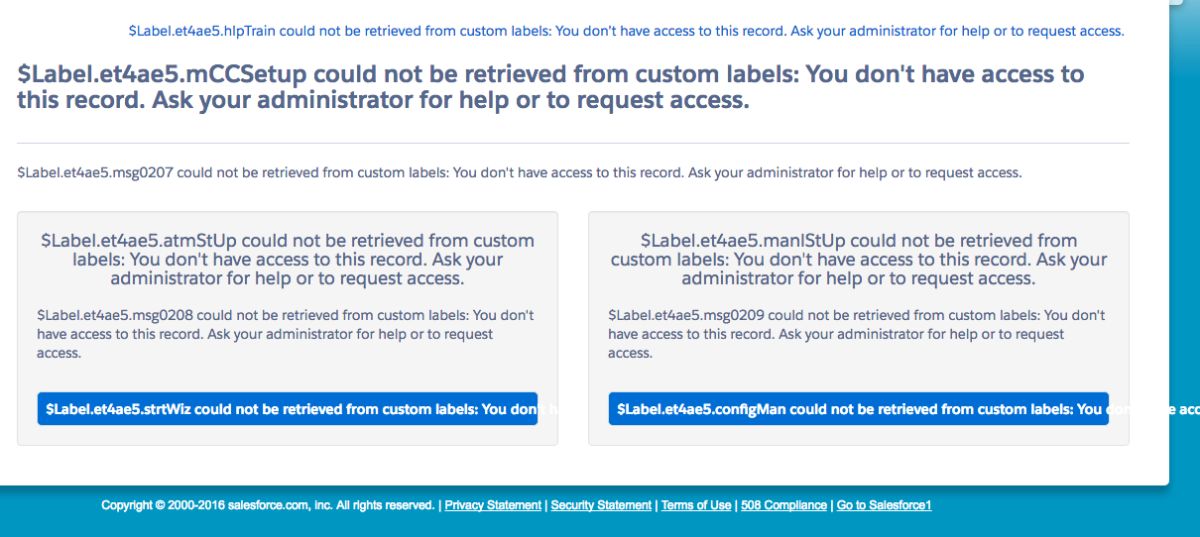
Task: Open the 508 Compliance link
Action: (x=783, y=506)
